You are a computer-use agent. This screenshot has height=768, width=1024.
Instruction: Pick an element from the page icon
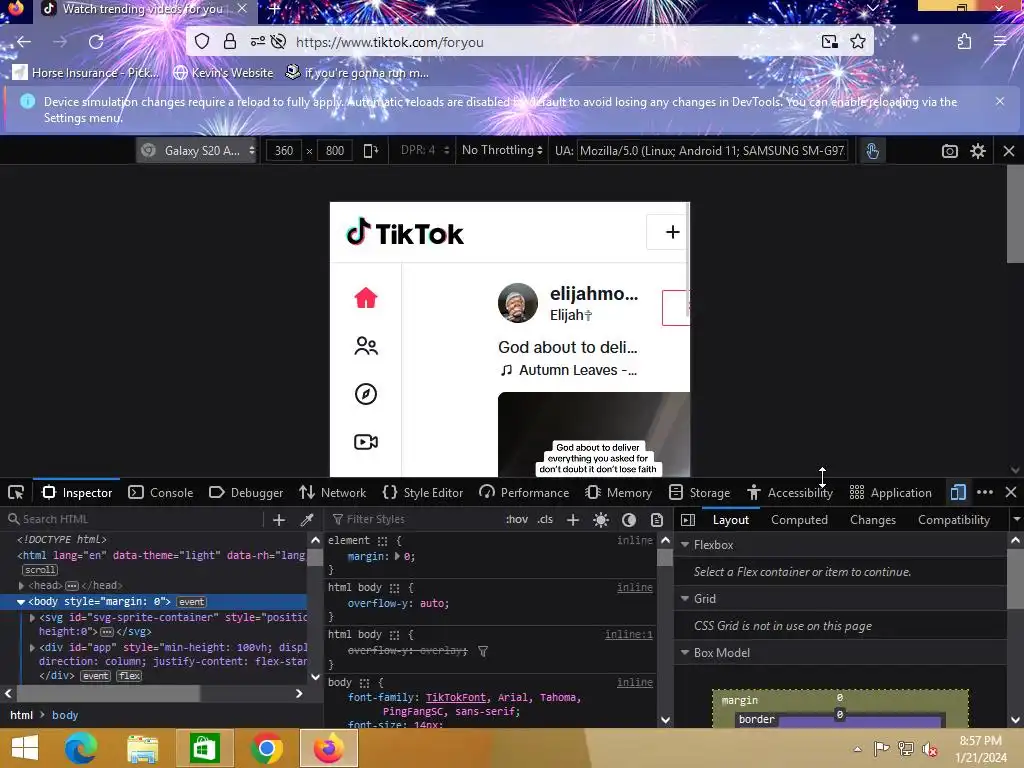coord(16,492)
